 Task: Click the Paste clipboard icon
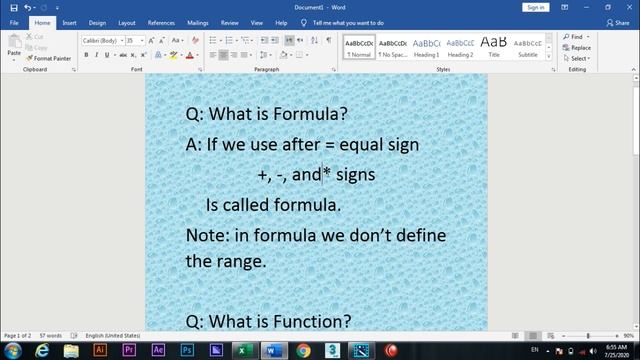click(x=14, y=42)
